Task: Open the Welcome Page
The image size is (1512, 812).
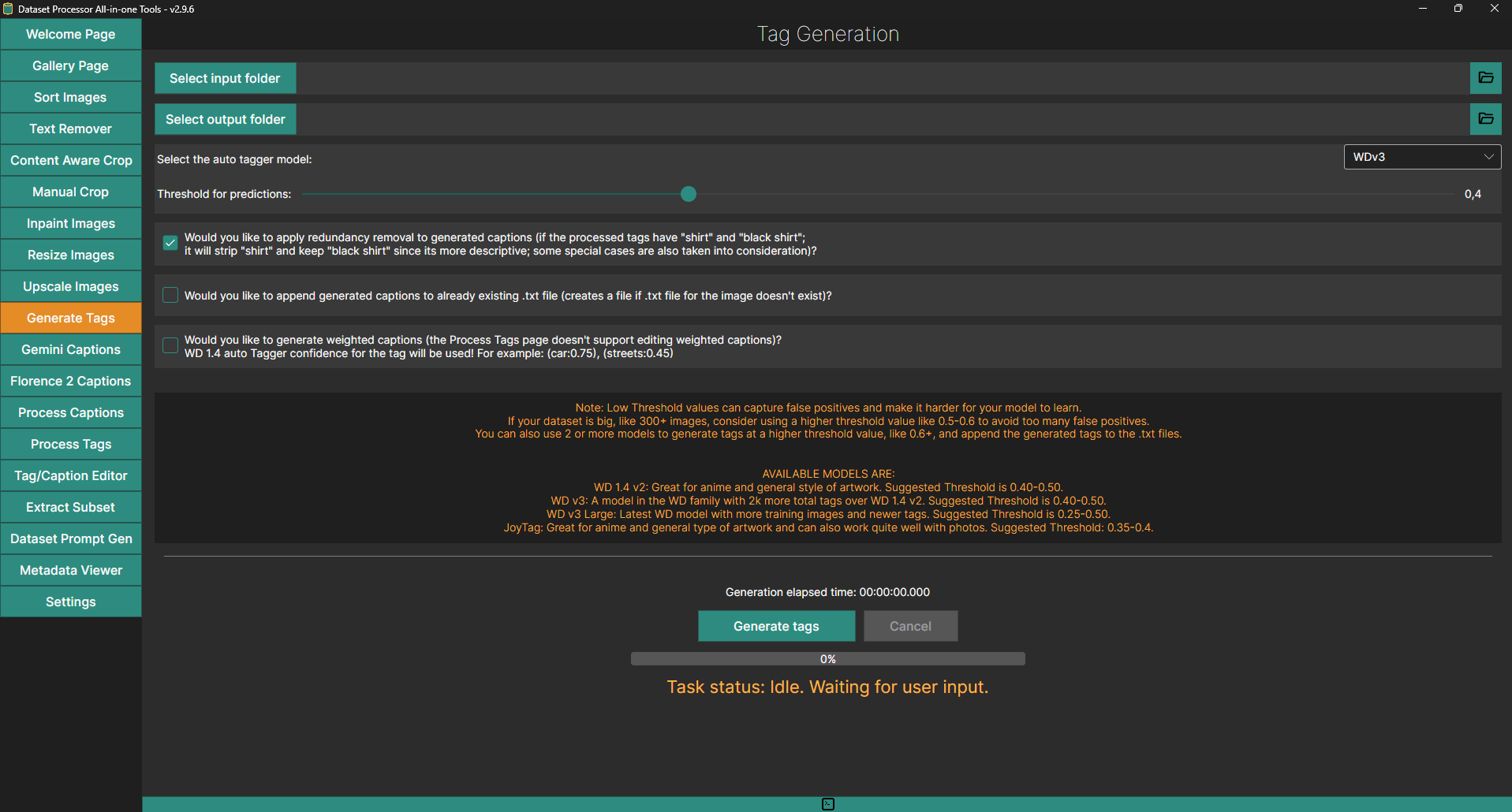Action: [71, 34]
